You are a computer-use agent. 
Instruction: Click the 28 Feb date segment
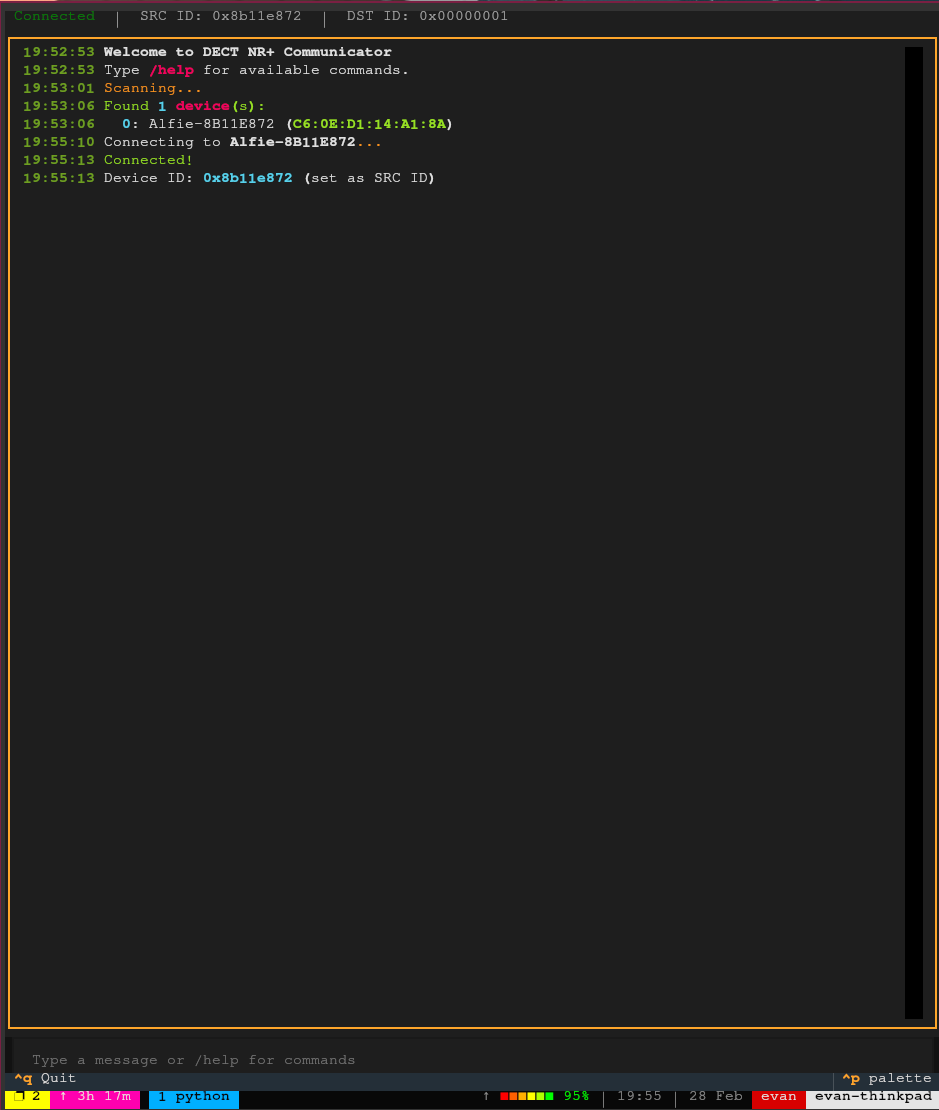pyautogui.click(x=715, y=1096)
